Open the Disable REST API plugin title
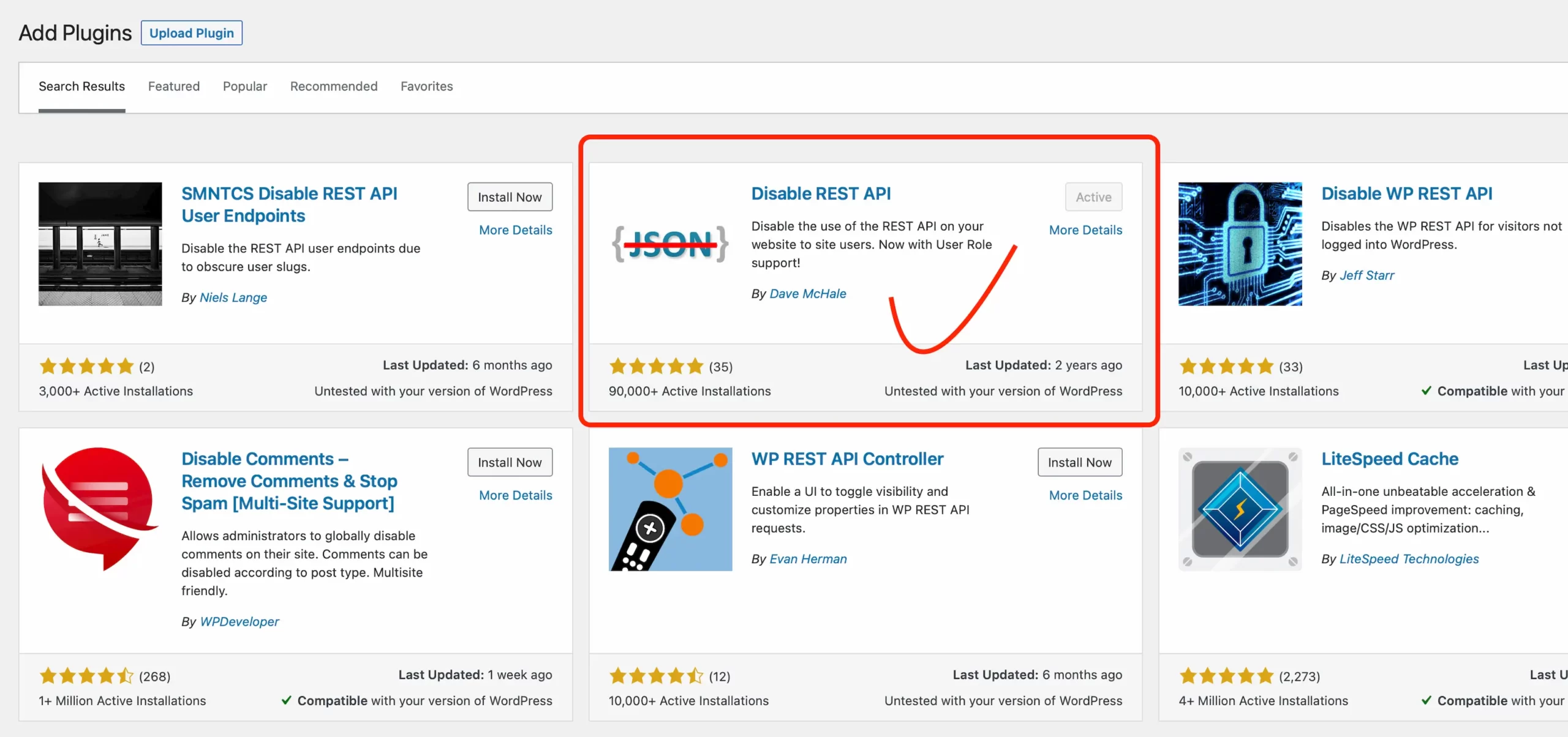The height and width of the screenshot is (737, 1568). pyautogui.click(x=821, y=193)
